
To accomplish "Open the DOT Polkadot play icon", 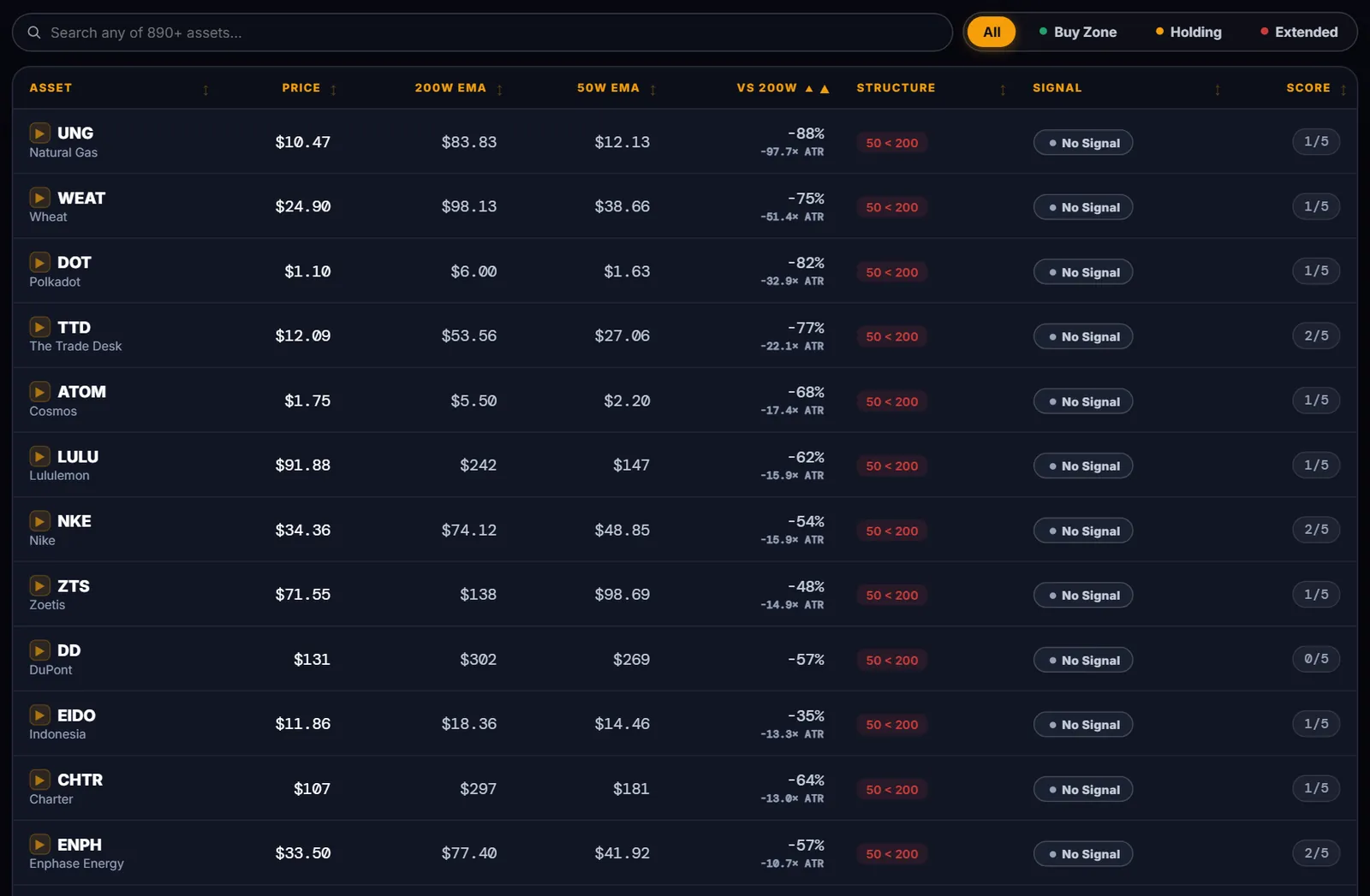I will [39, 262].
